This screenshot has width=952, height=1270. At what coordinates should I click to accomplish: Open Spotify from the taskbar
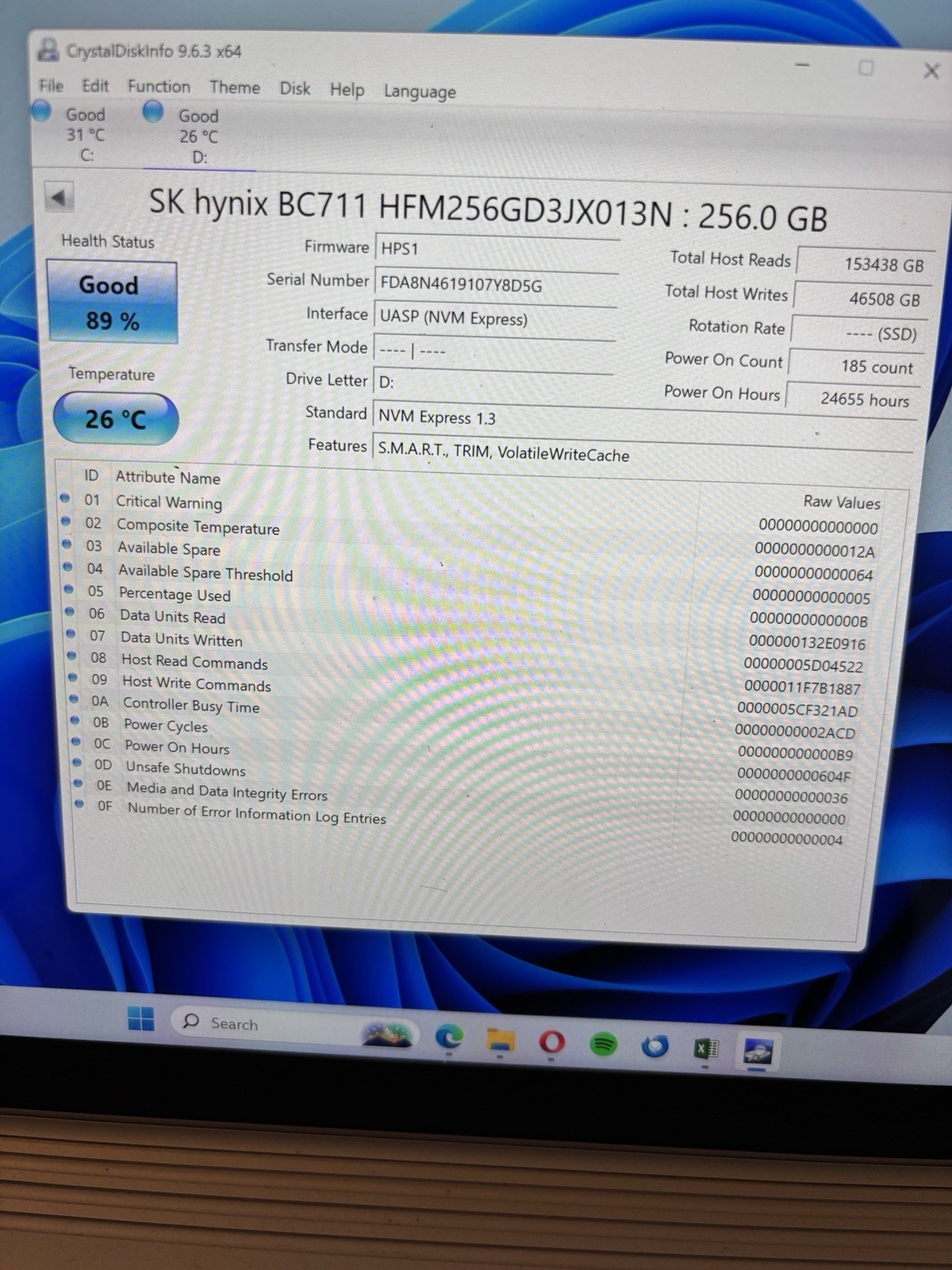pos(604,1044)
